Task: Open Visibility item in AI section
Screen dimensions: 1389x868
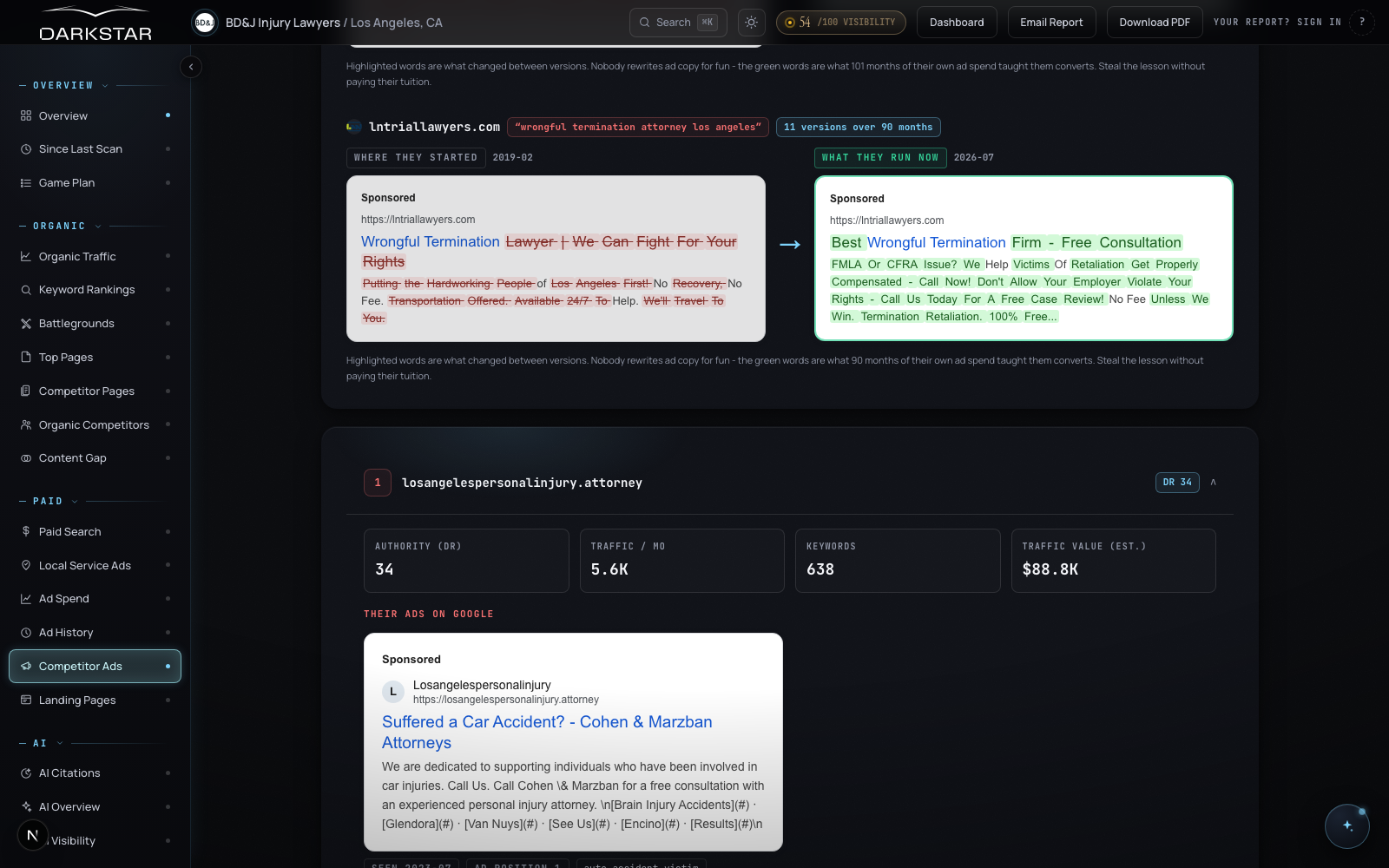Action: point(95,840)
